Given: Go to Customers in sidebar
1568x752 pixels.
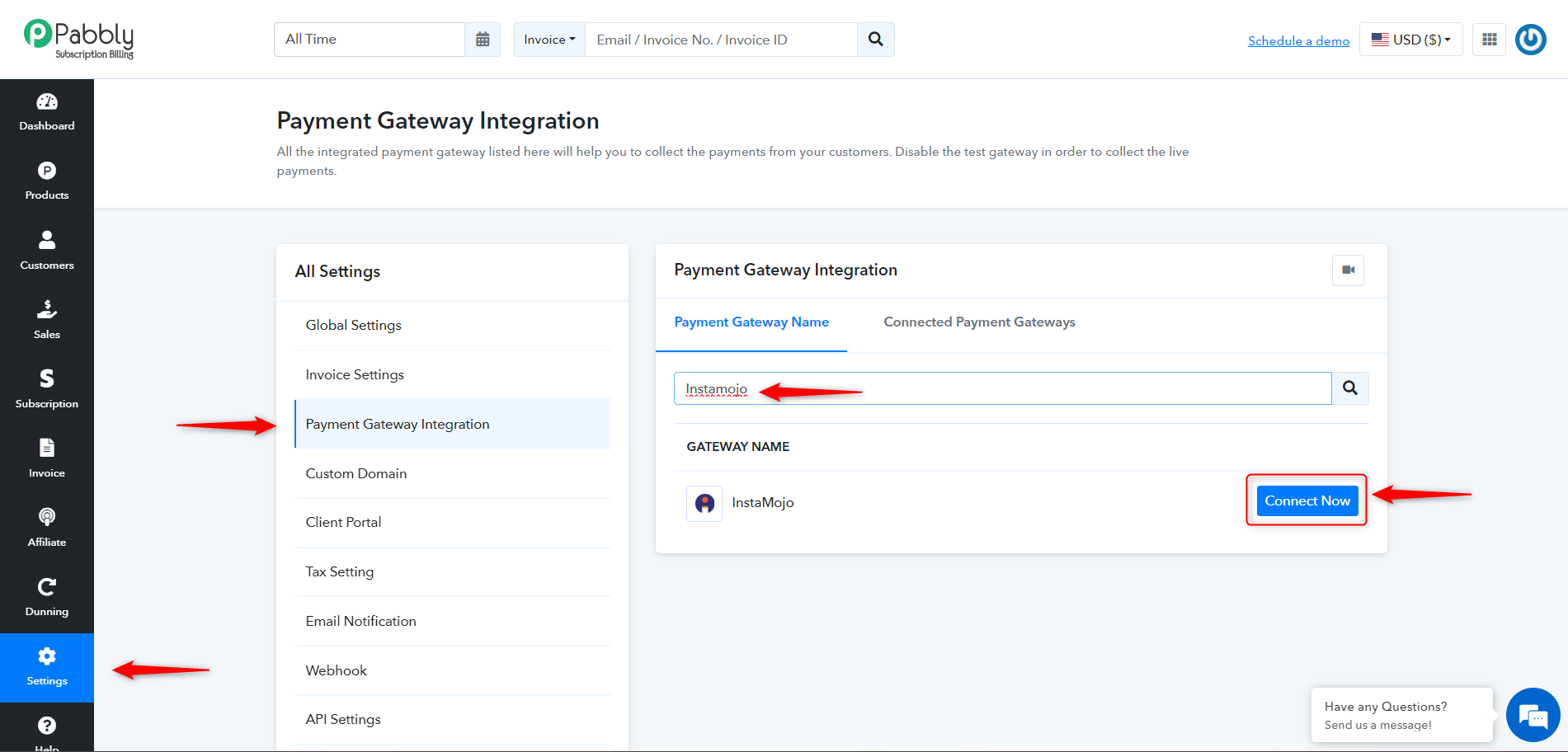Looking at the screenshot, I should pyautogui.click(x=47, y=251).
